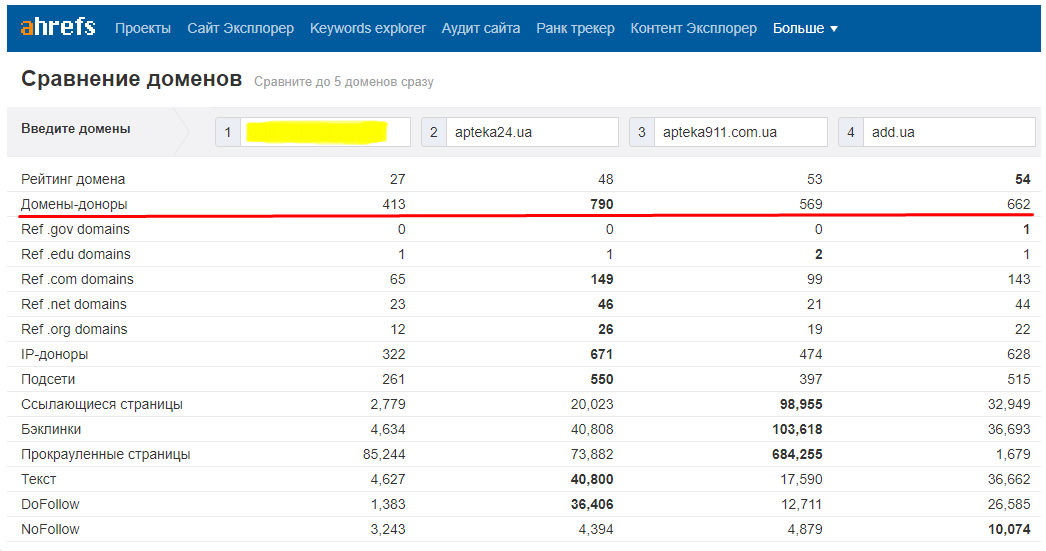1046x551 pixels.
Task: Open Ранк трекер in navigation
Action: click(x=575, y=28)
